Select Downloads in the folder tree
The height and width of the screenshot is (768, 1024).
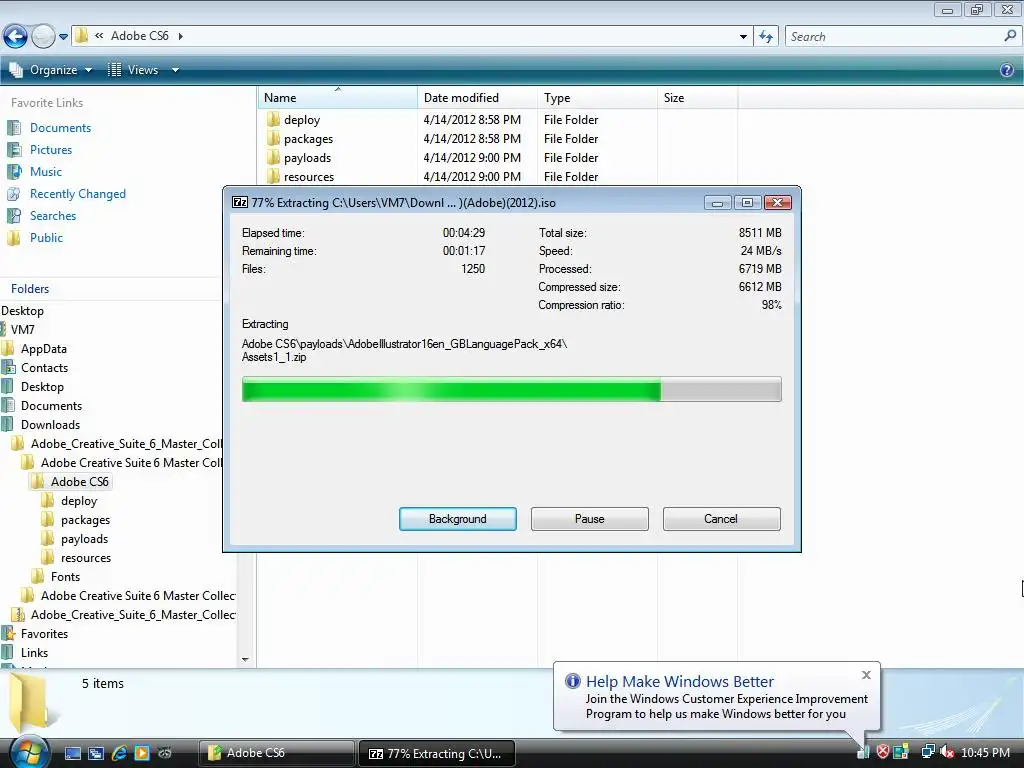coord(50,424)
